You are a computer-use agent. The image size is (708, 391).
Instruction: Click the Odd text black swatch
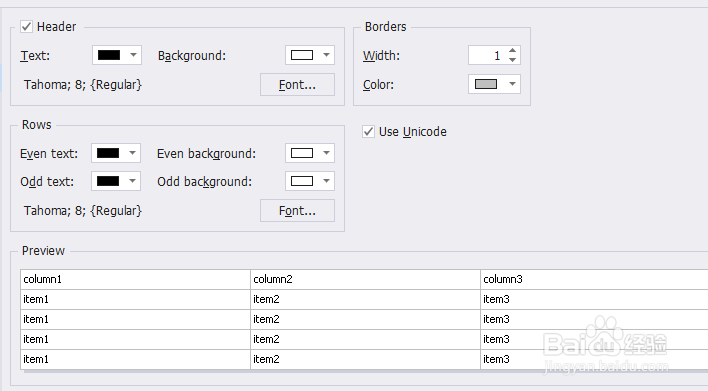108,181
